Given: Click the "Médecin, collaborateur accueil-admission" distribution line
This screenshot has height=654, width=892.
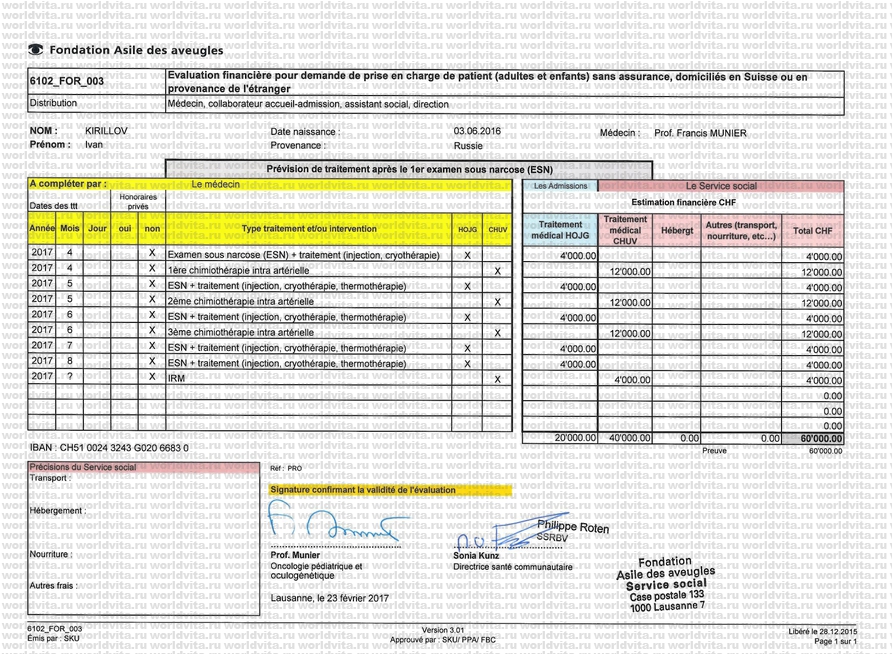Looking at the screenshot, I should (308, 104).
